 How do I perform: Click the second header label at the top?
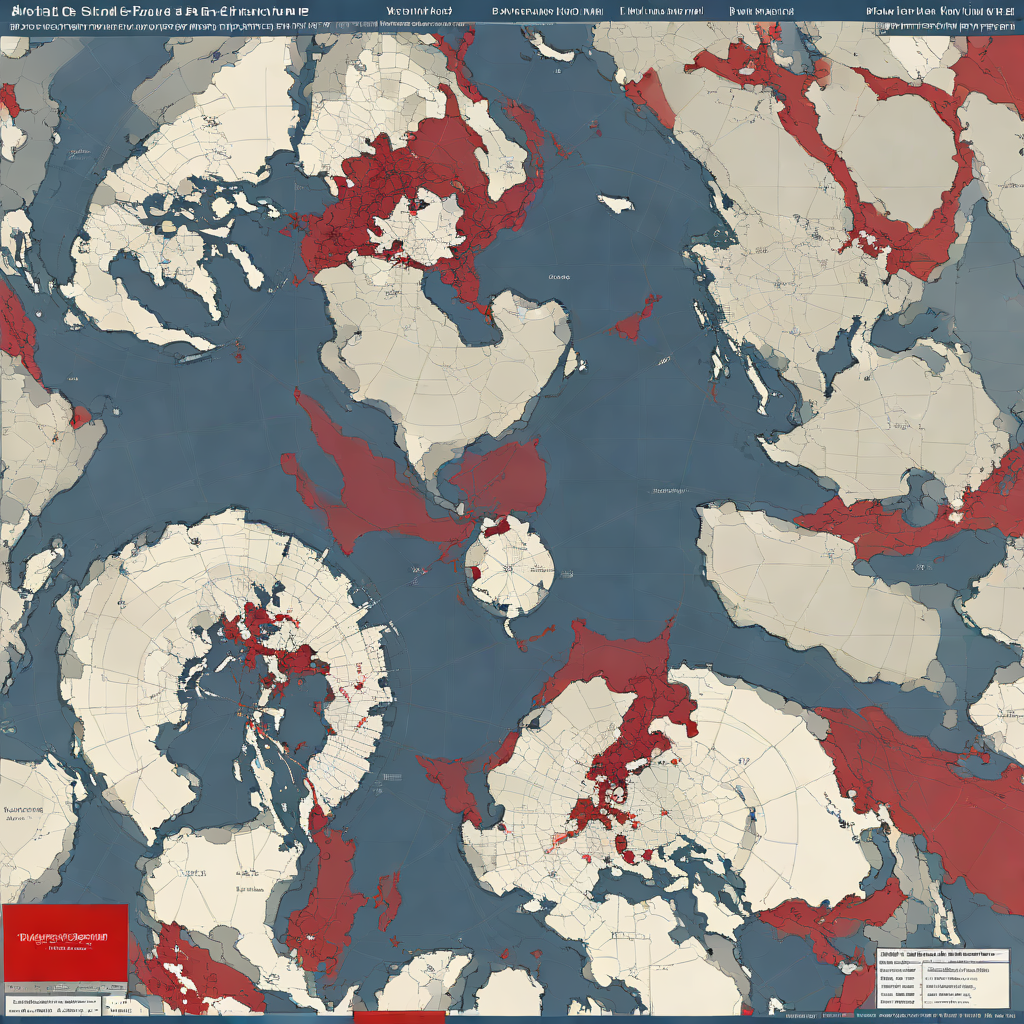(x=418, y=12)
